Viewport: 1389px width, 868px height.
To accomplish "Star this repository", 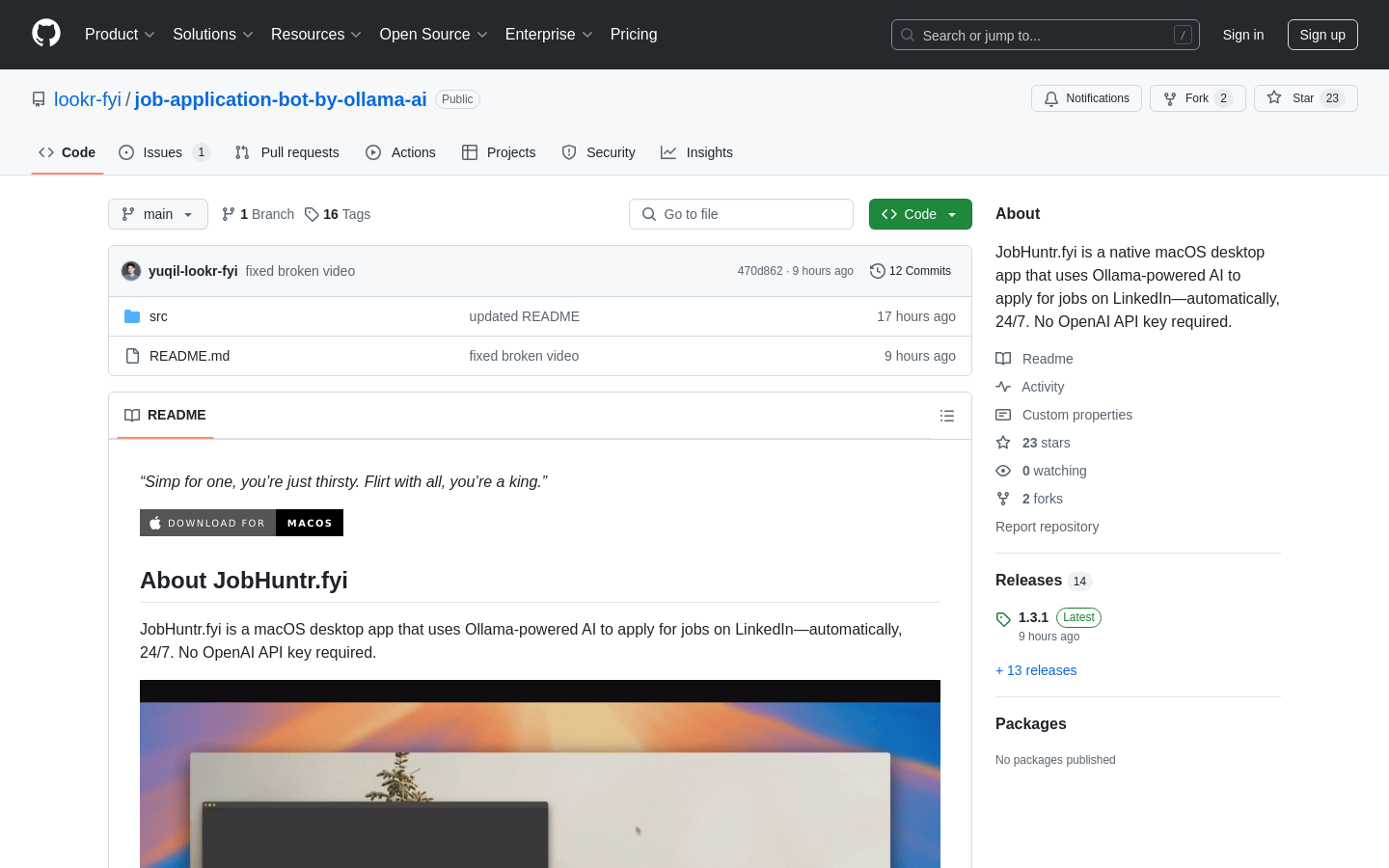I will pyautogui.click(x=1306, y=98).
